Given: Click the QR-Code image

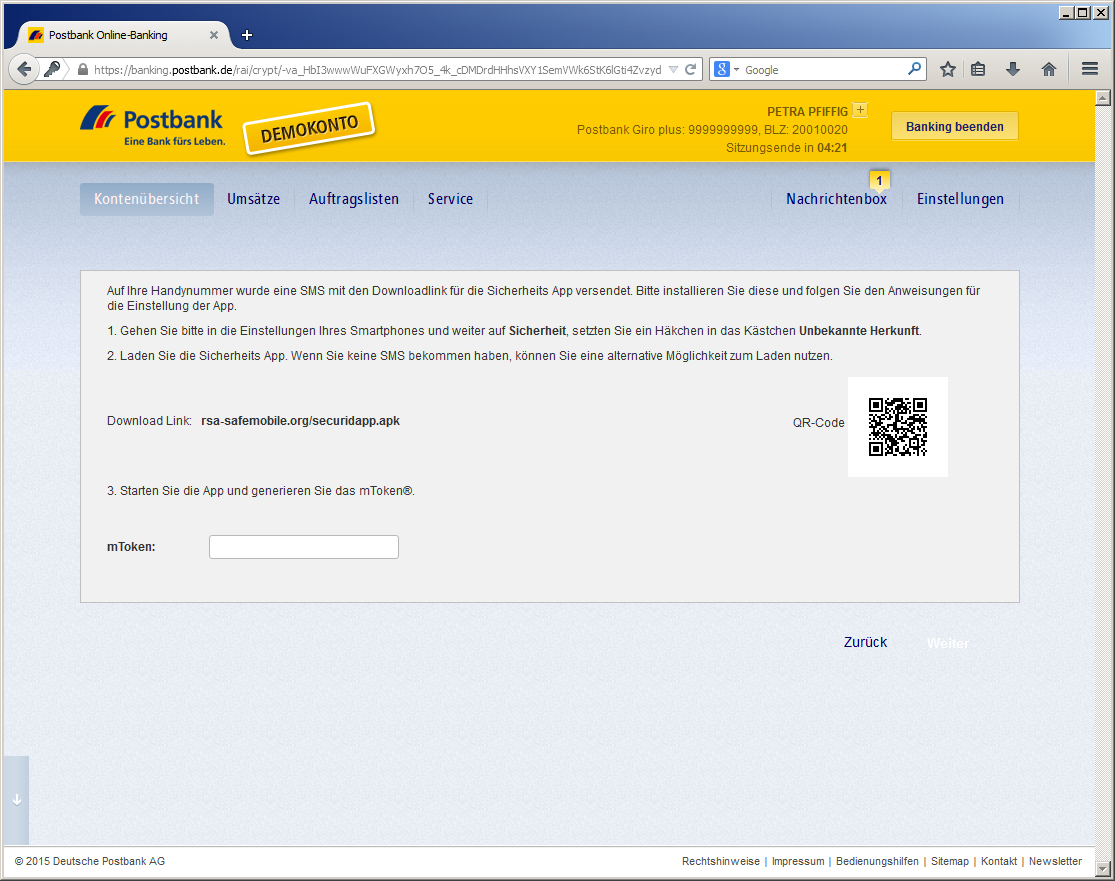Looking at the screenshot, I should tap(897, 427).
